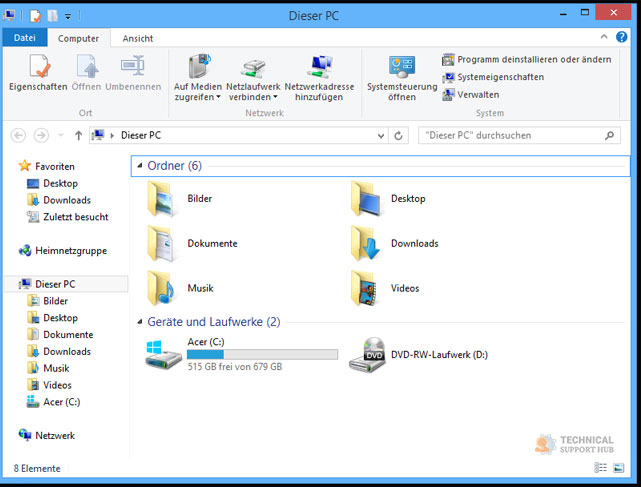Open Bilder under Dieser PC tree
Image resolution: width=641 pixels, height=487 pixels.
[47, 301]
